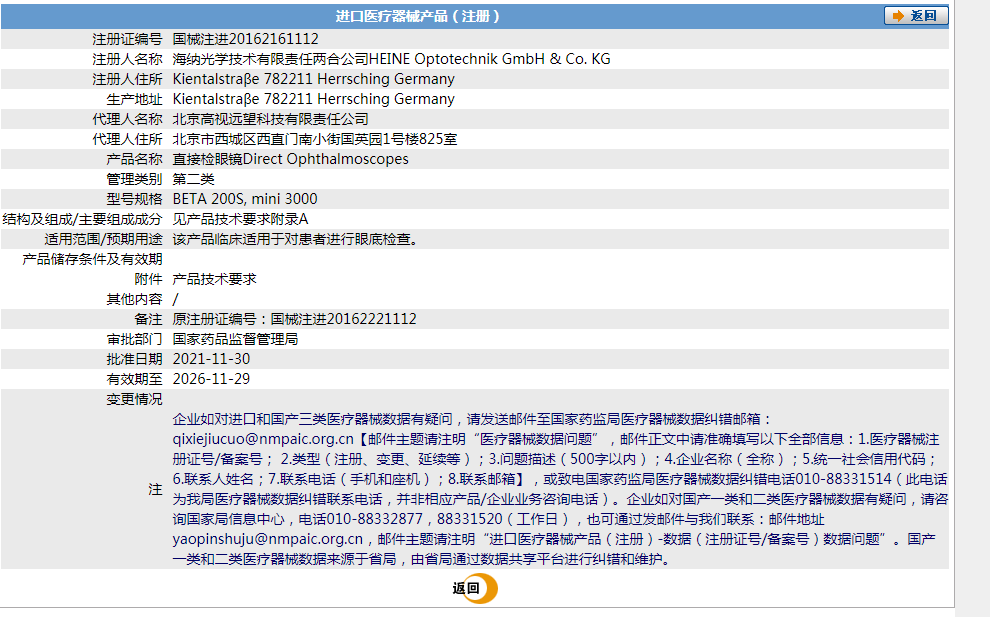Click the 注册人名称 field label
Viewport: 990px width, 617px height.
click(x=128, y=59)
